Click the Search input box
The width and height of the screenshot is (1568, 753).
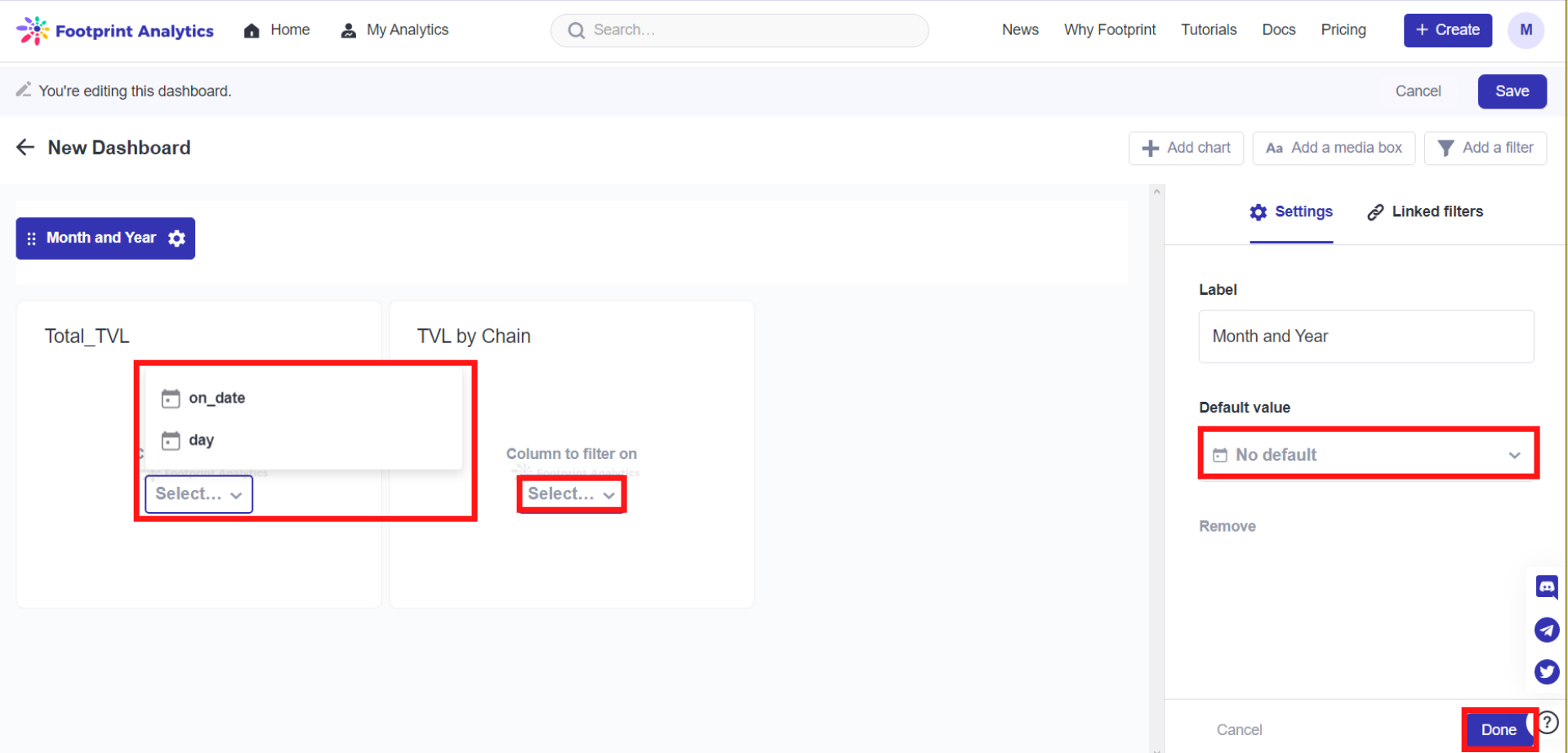tap(739, 30)
